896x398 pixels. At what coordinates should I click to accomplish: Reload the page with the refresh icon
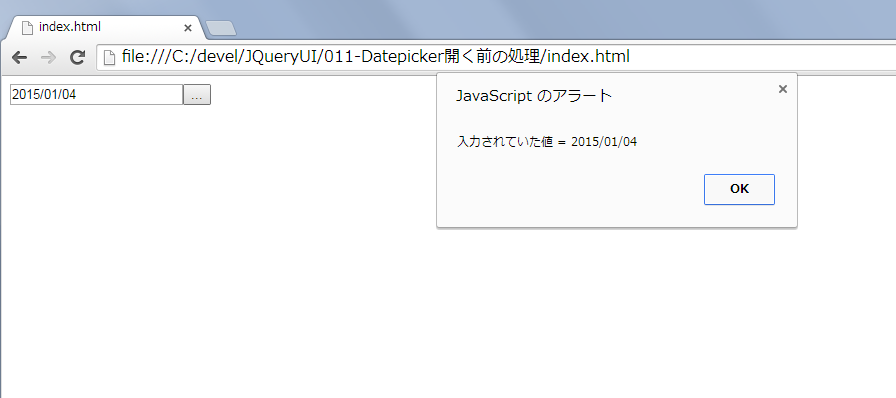(77, 57)
